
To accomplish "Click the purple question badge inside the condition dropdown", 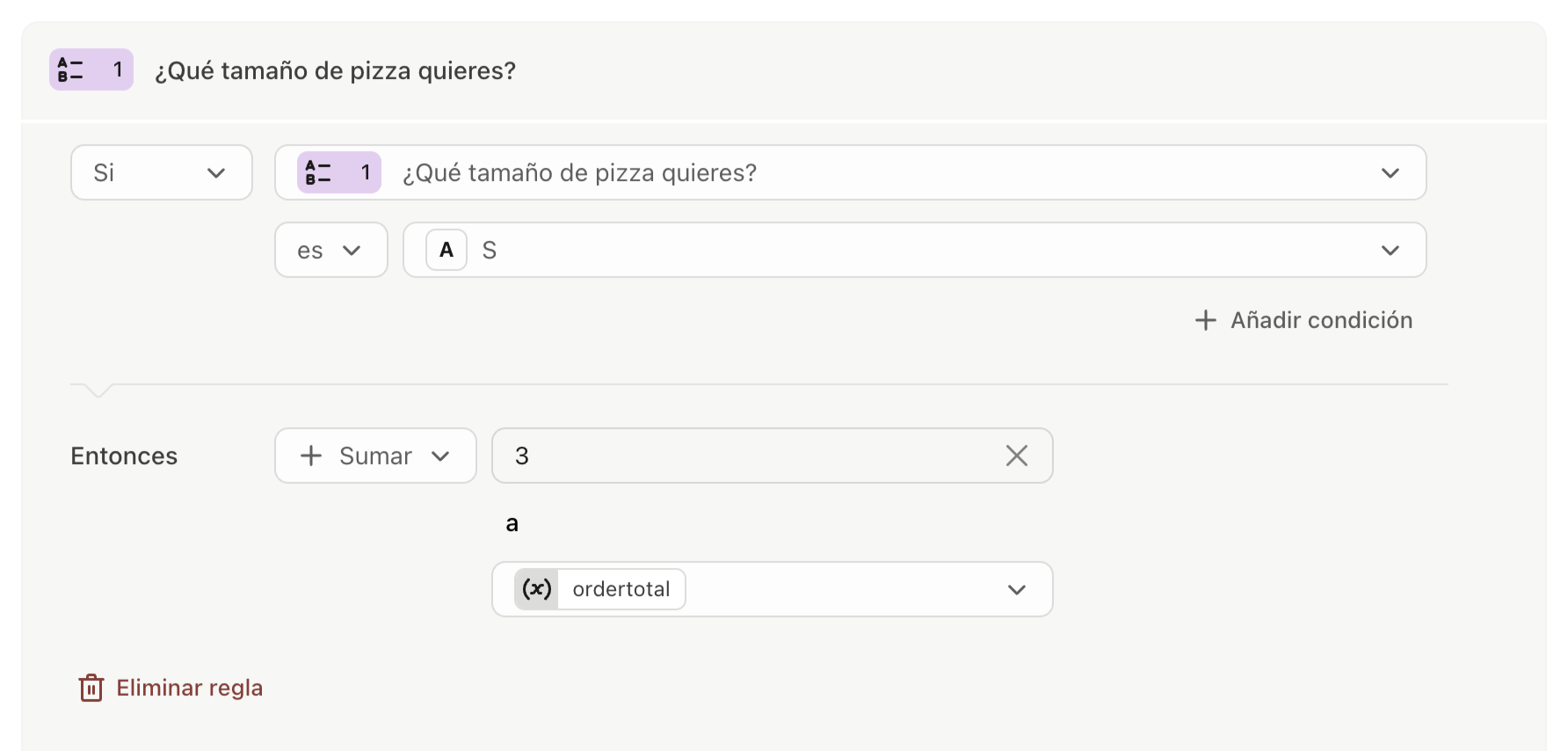I will (338, 172).
